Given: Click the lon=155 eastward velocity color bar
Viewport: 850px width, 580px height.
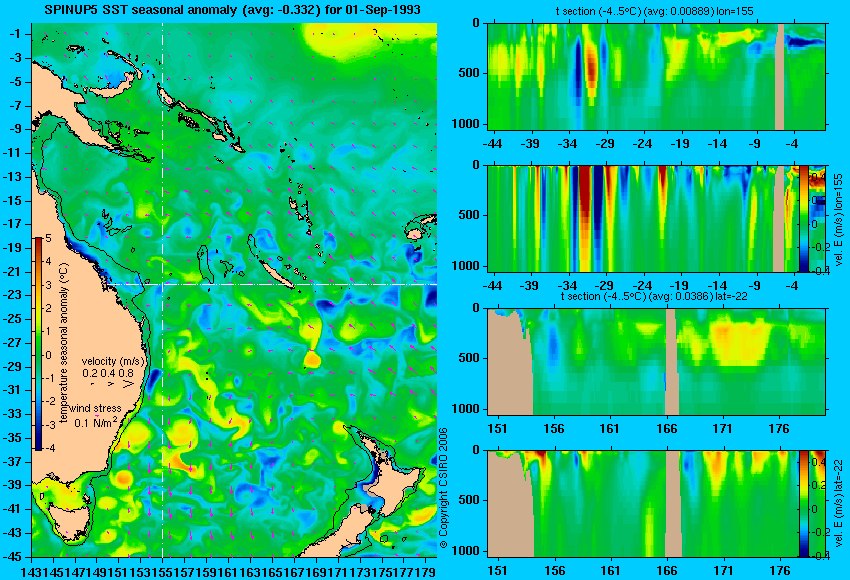Looking at the screenshot, I should (x=803, y=218).
